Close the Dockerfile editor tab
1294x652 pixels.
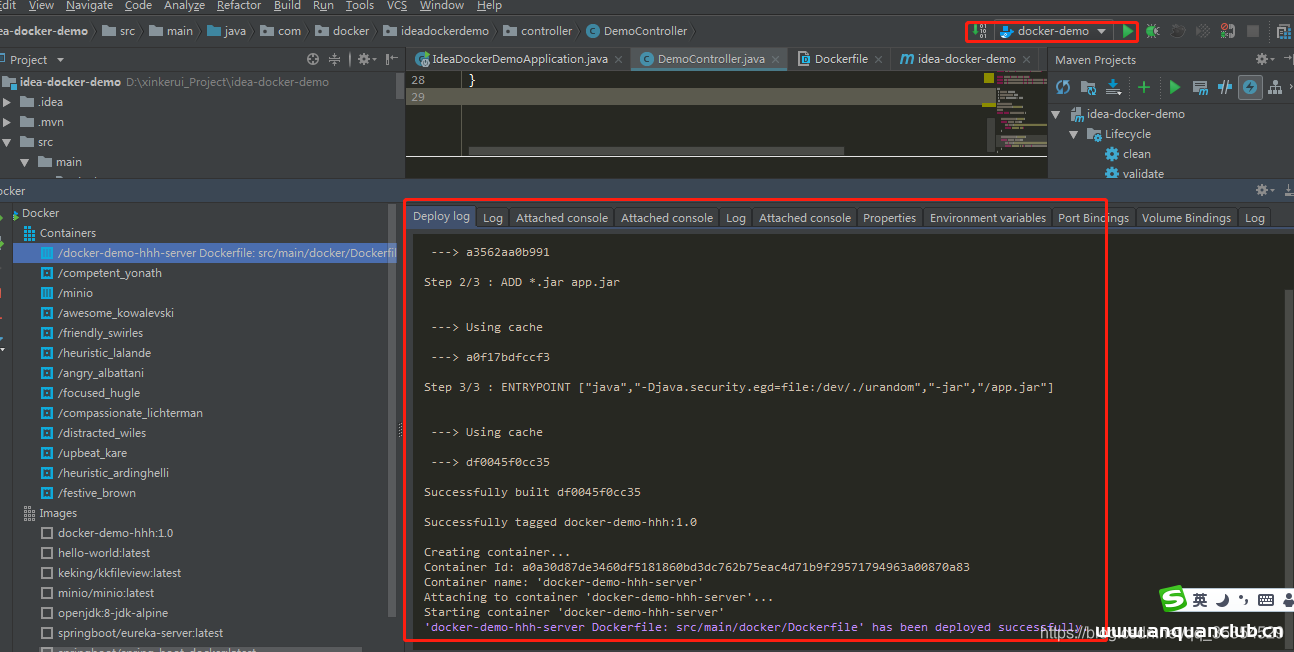click(878, 60)
